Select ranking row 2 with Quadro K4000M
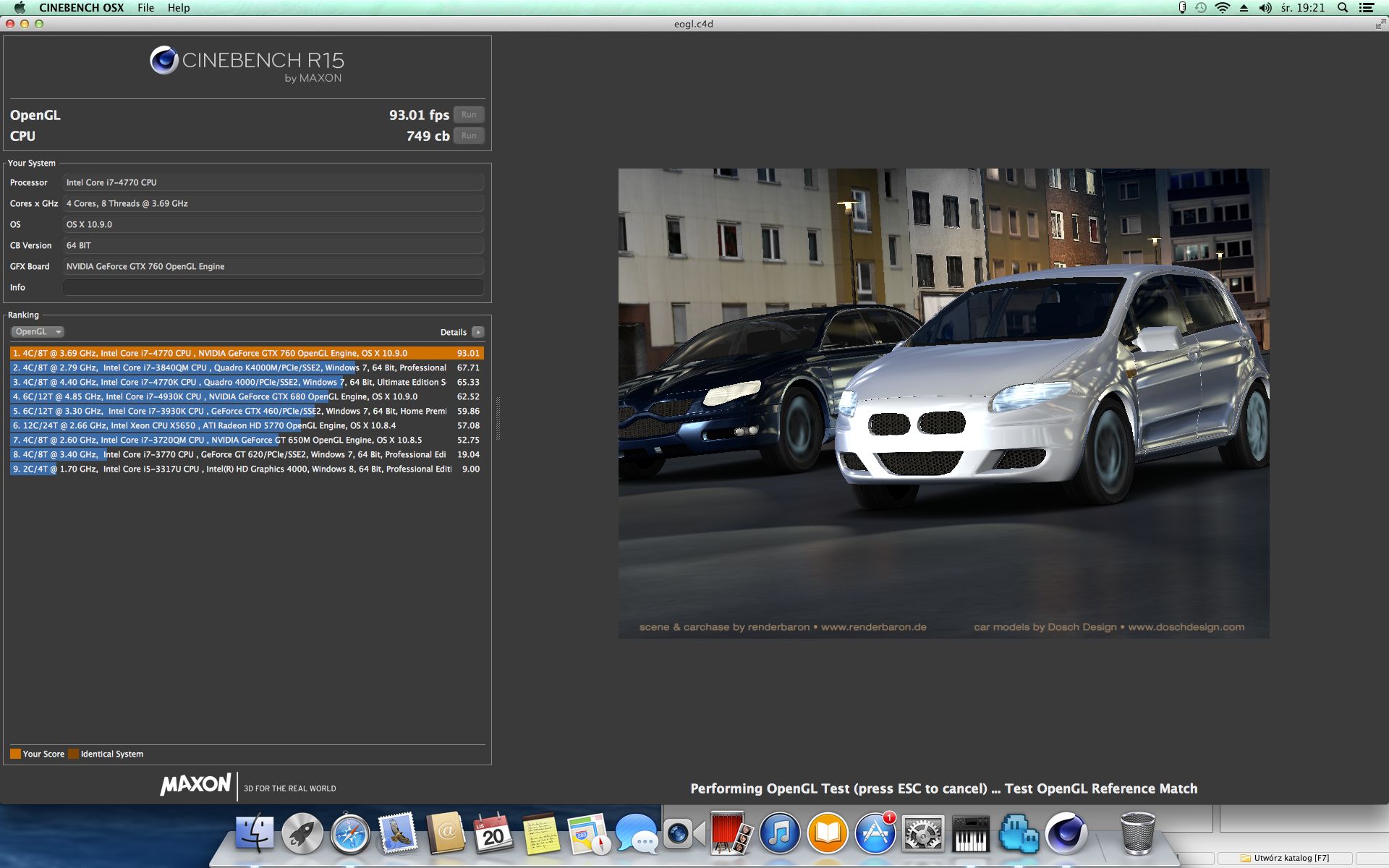Viewport: 1389px width, 868px height. click(x=247, y=367)
